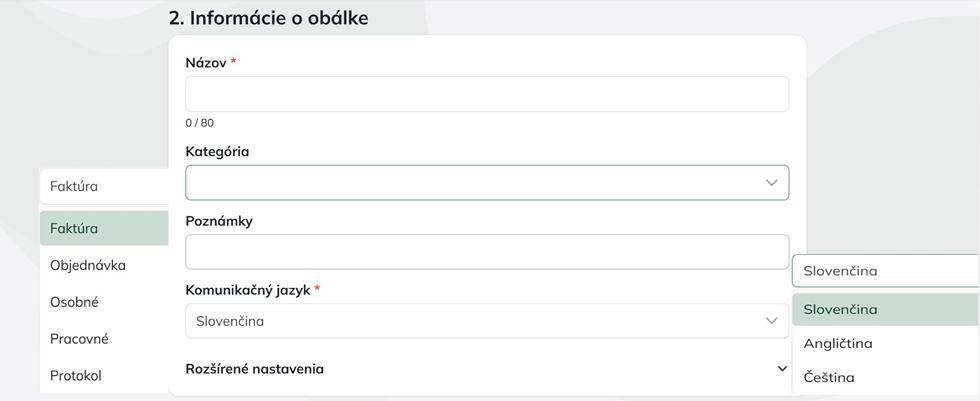The height and width of the screenshot is (401, 980).
Task: Focus the Poznámky notes field
Action: coord(487,252)
